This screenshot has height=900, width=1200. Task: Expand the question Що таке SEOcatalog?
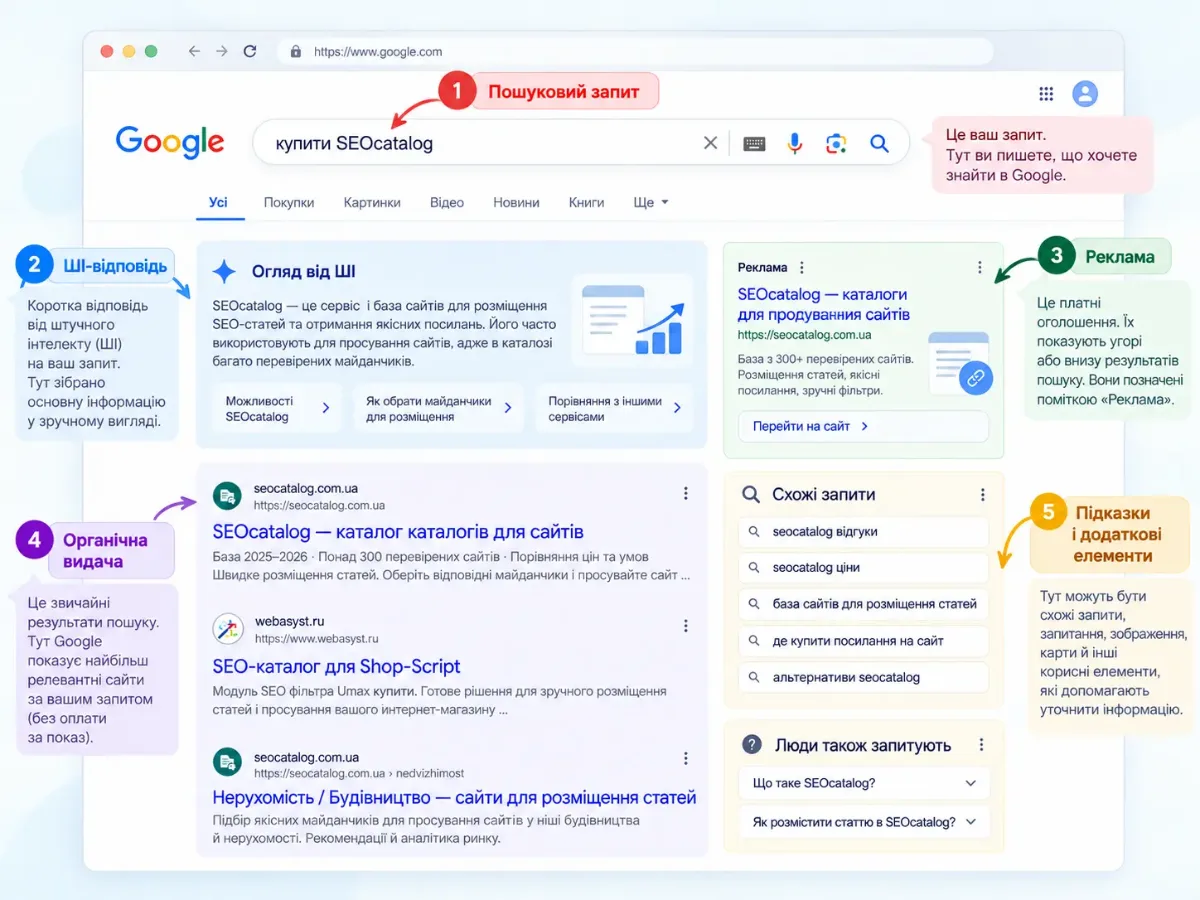866,783
